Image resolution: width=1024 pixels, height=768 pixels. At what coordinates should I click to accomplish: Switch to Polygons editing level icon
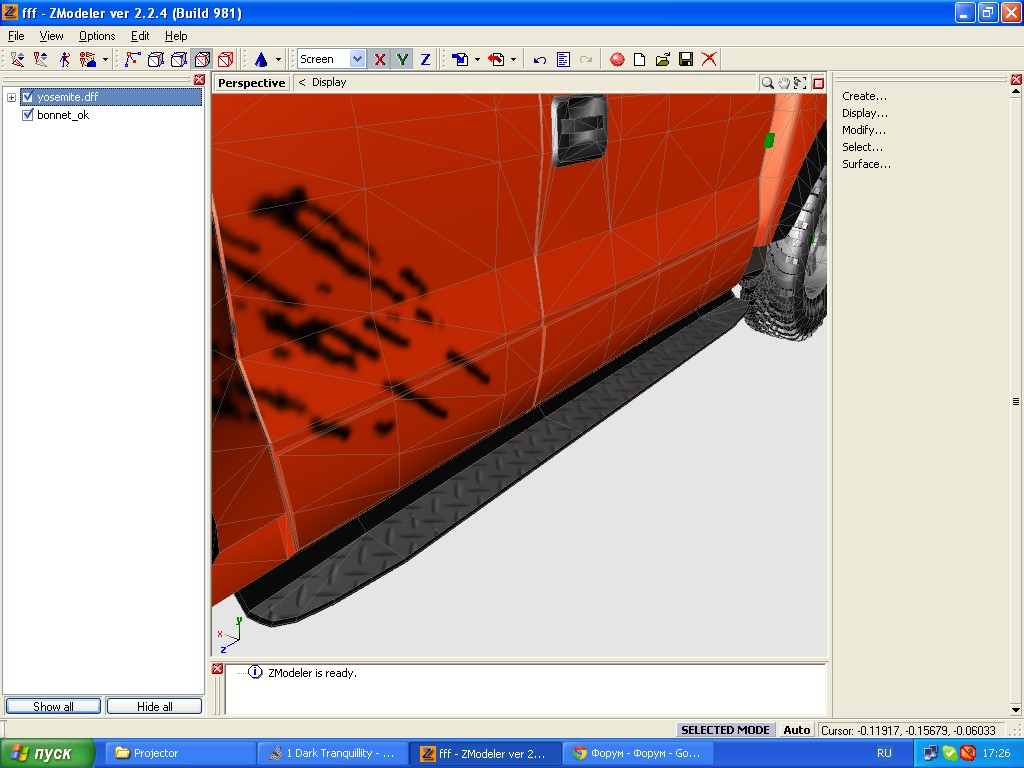point(202,59)
